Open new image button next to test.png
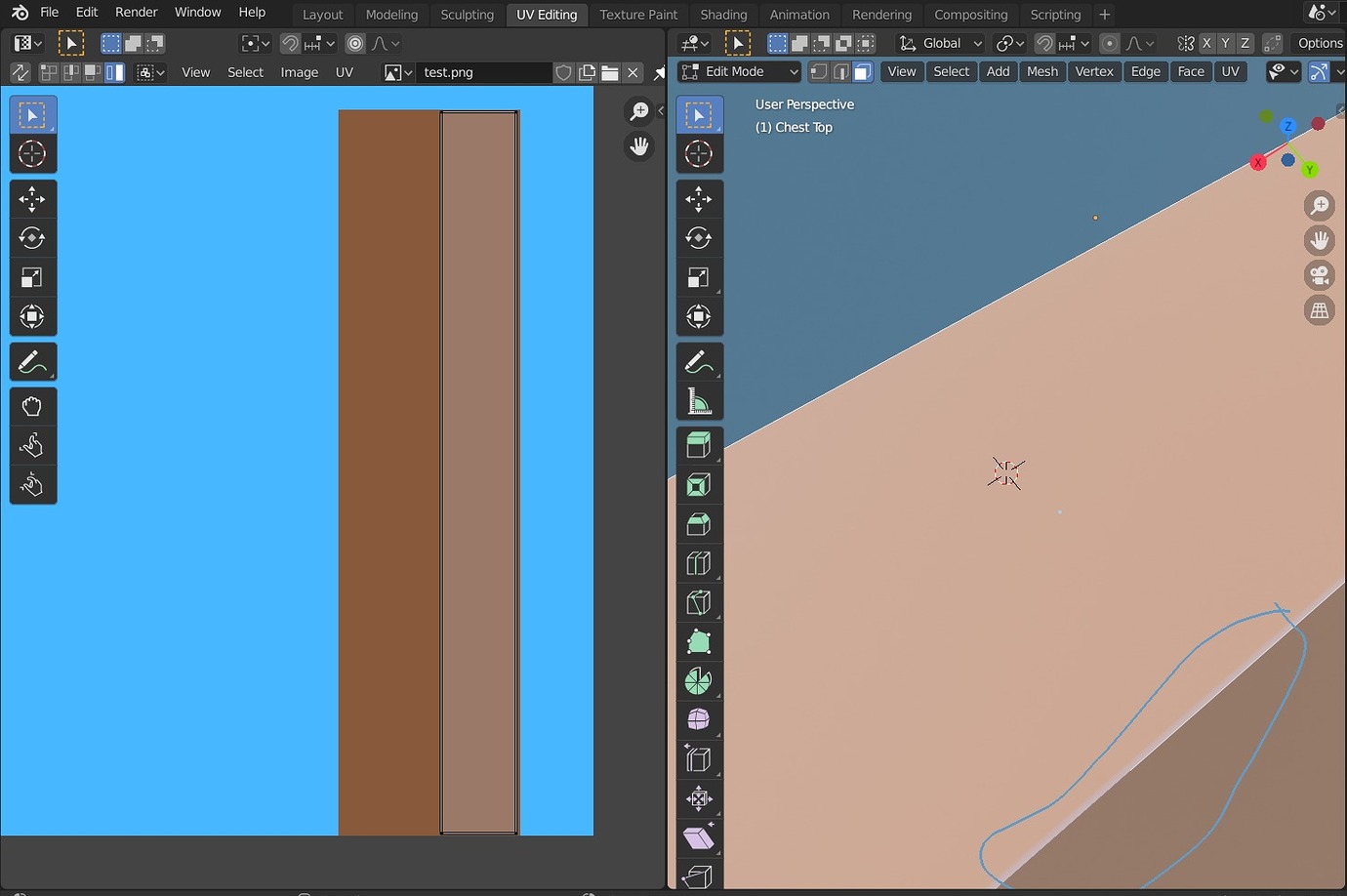 [x=587, y=72]
